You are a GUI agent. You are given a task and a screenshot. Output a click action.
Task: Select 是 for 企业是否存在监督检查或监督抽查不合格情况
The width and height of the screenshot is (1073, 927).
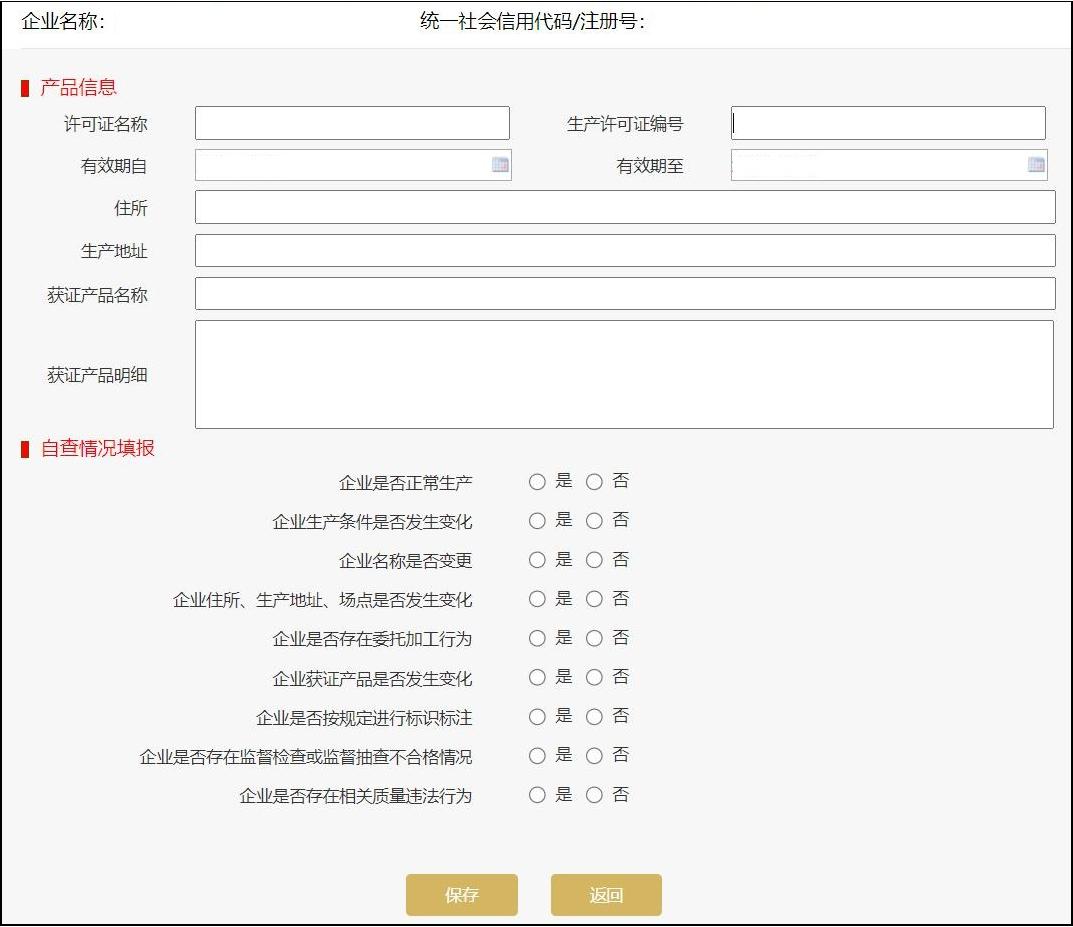pos(537,755)
